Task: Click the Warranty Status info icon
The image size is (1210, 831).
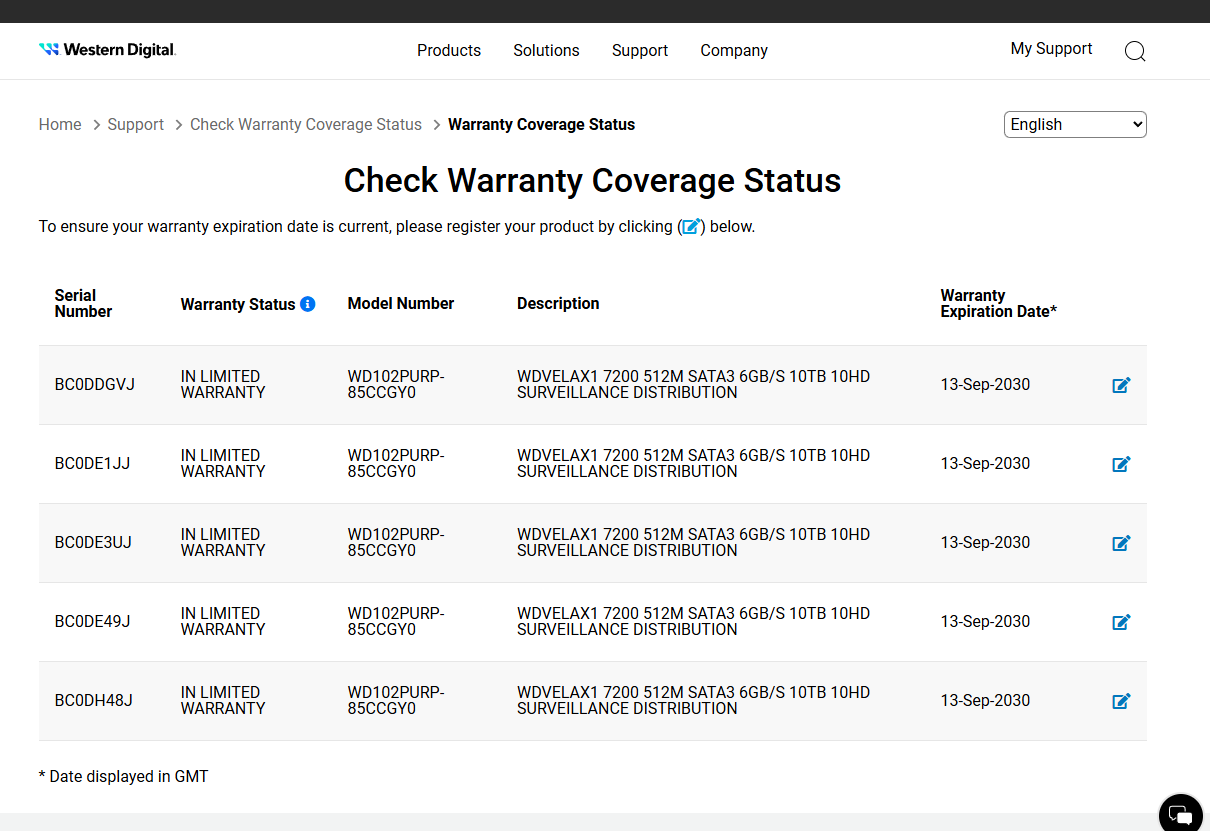Action: click(308, 304)
